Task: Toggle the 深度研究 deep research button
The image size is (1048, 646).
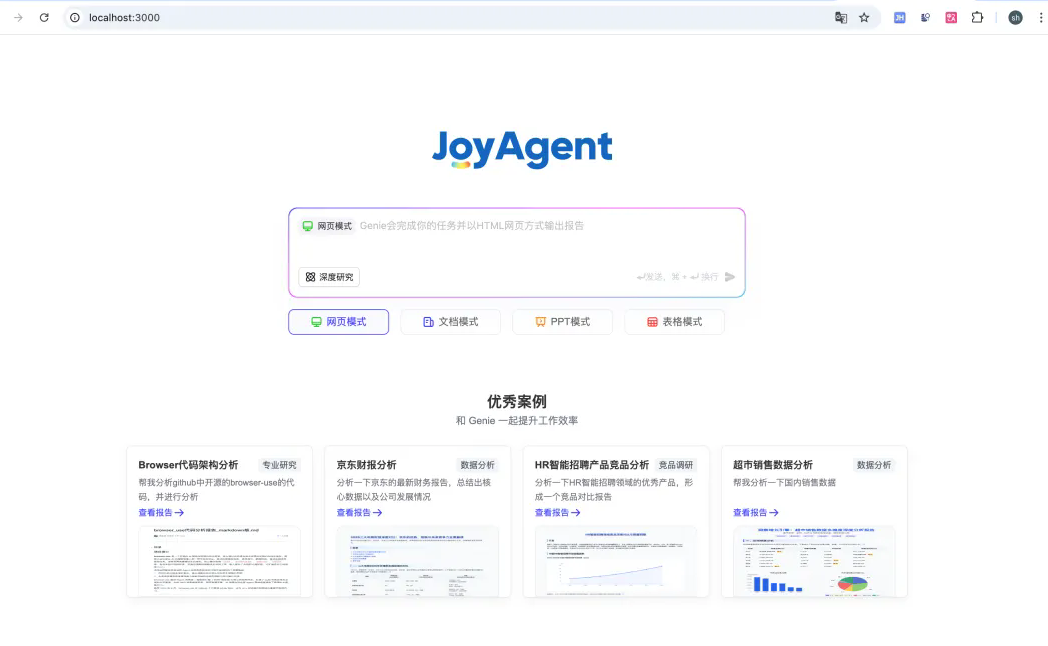Action: (x=329, y=277)
